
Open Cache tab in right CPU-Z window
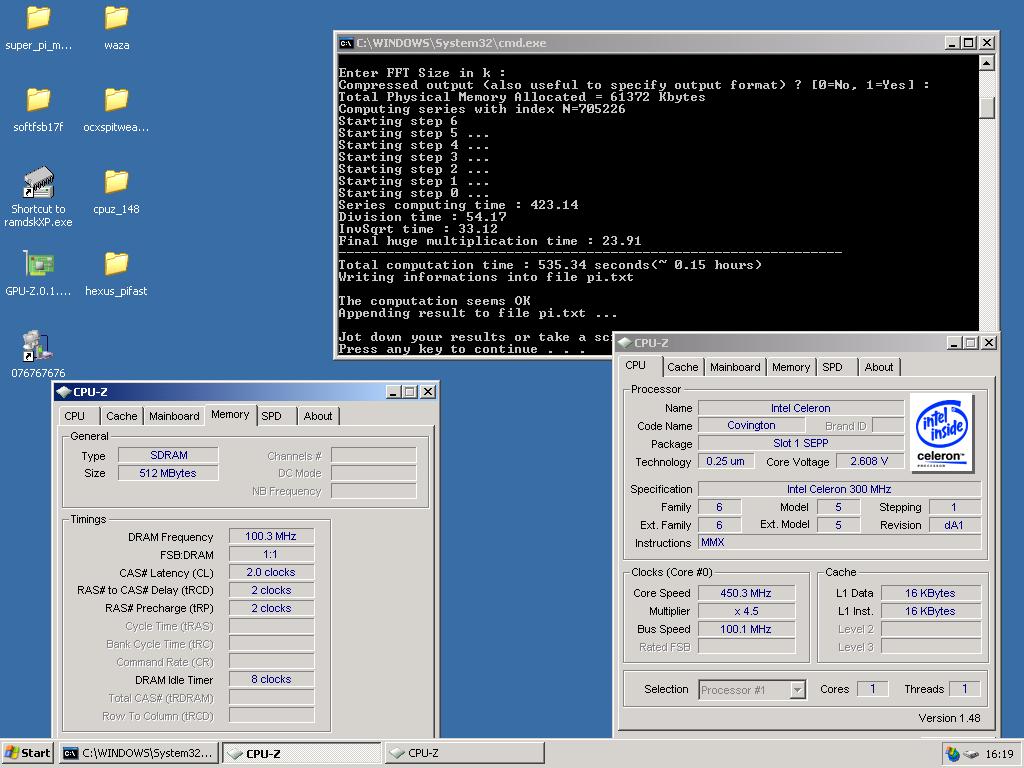tap(682, 367)
